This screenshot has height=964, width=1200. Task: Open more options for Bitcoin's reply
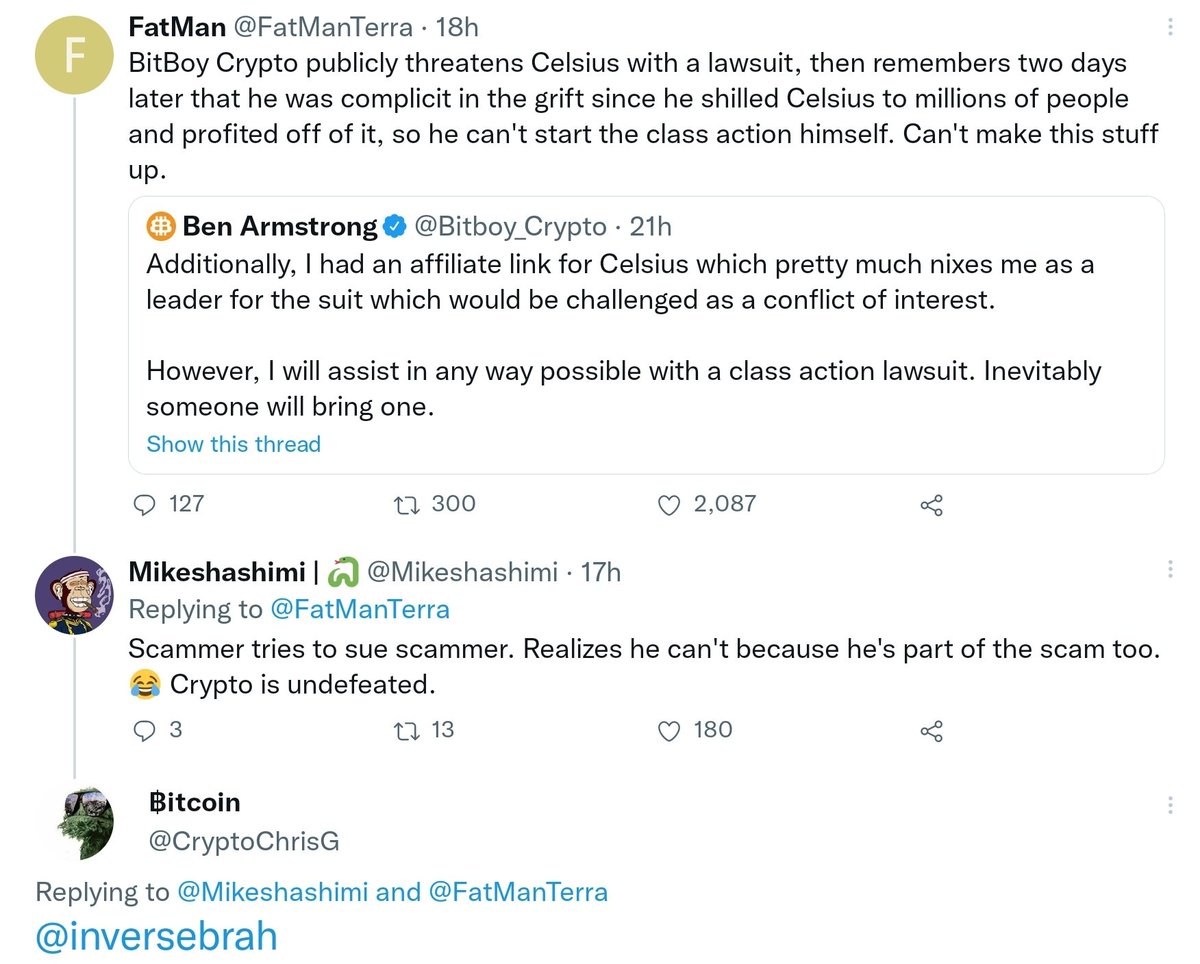coord(1171,804)
